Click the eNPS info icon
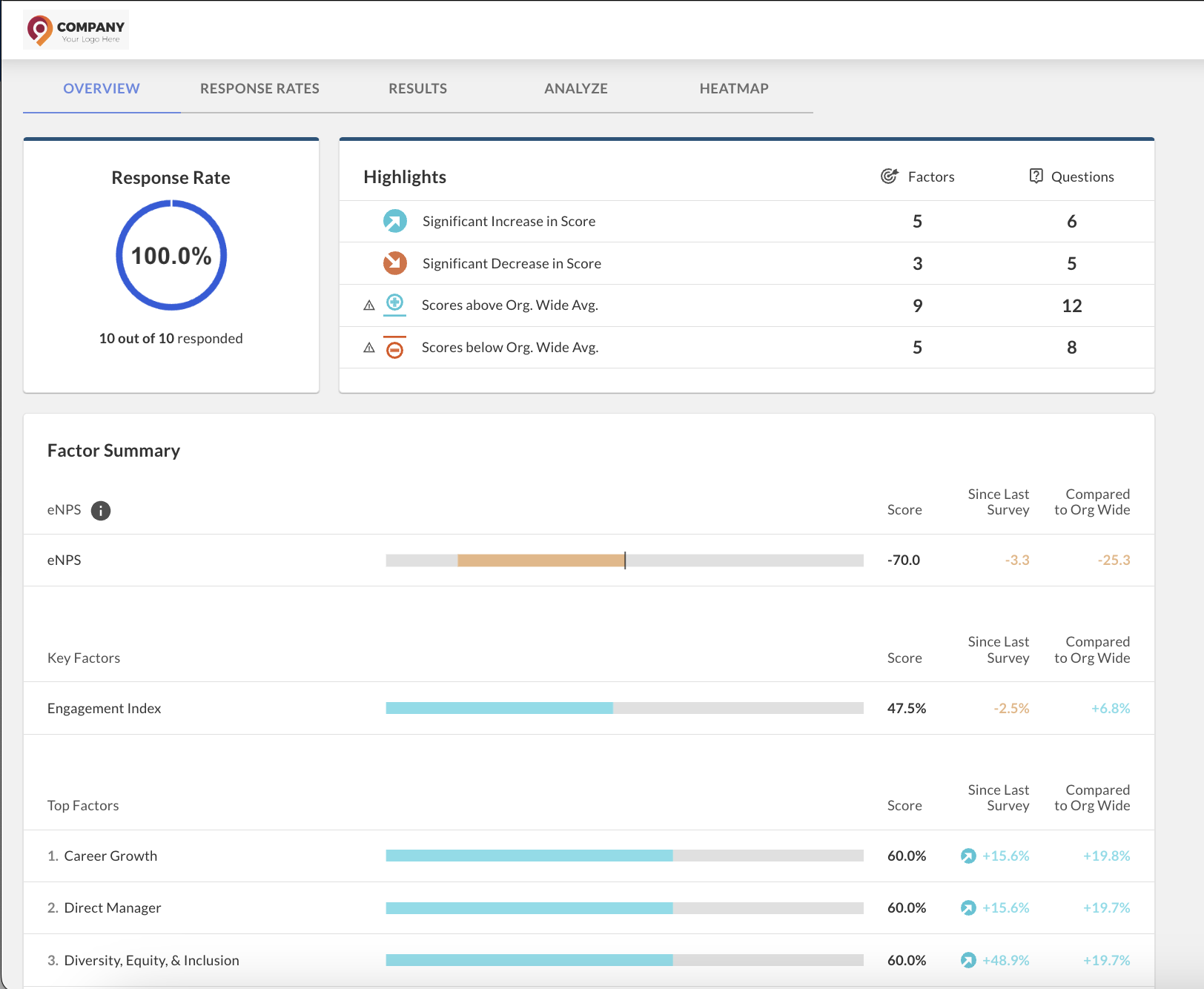 (101, 510)
